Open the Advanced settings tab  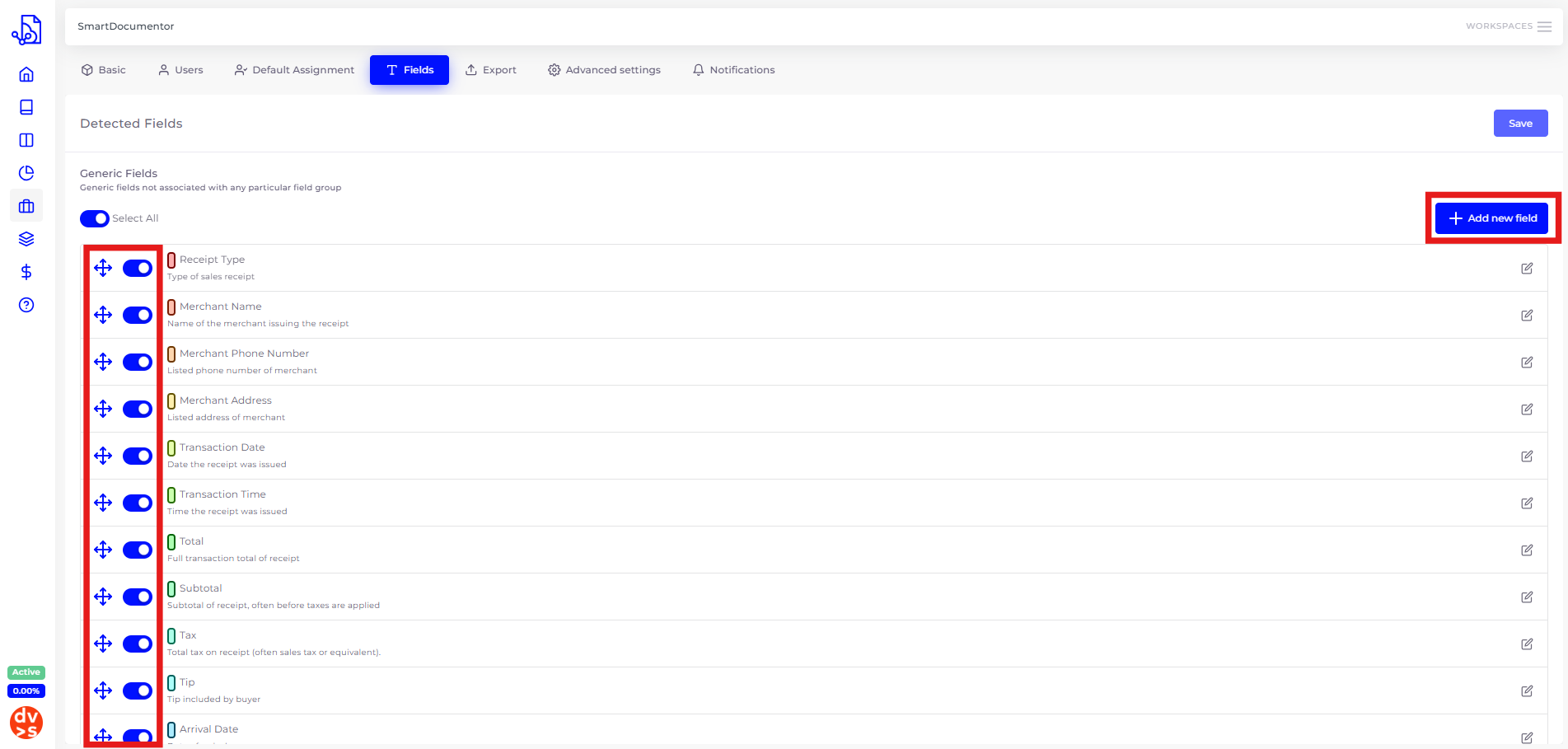pyautogui.click(x=604, y=70)
